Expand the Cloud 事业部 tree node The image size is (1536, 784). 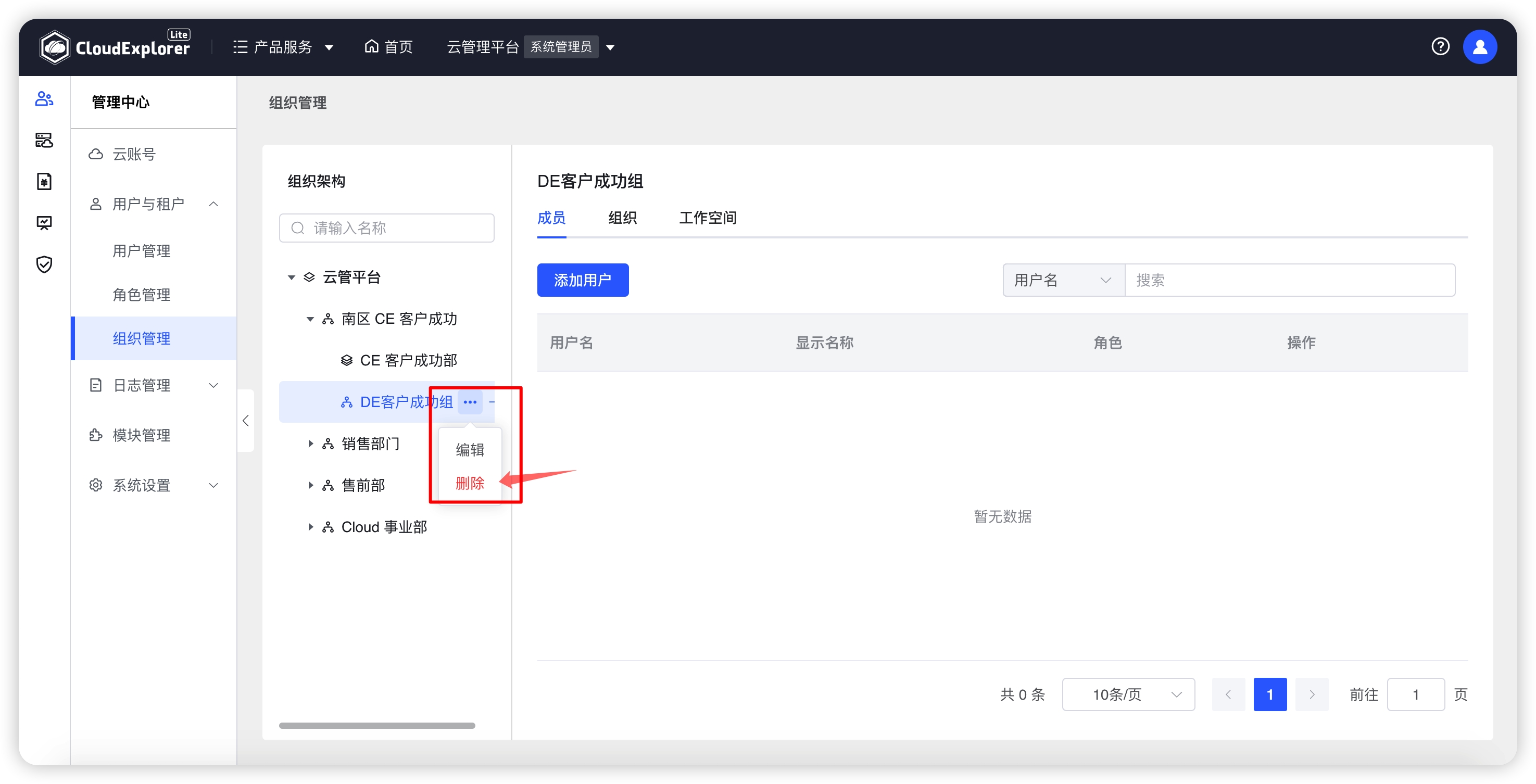point(311,527)
